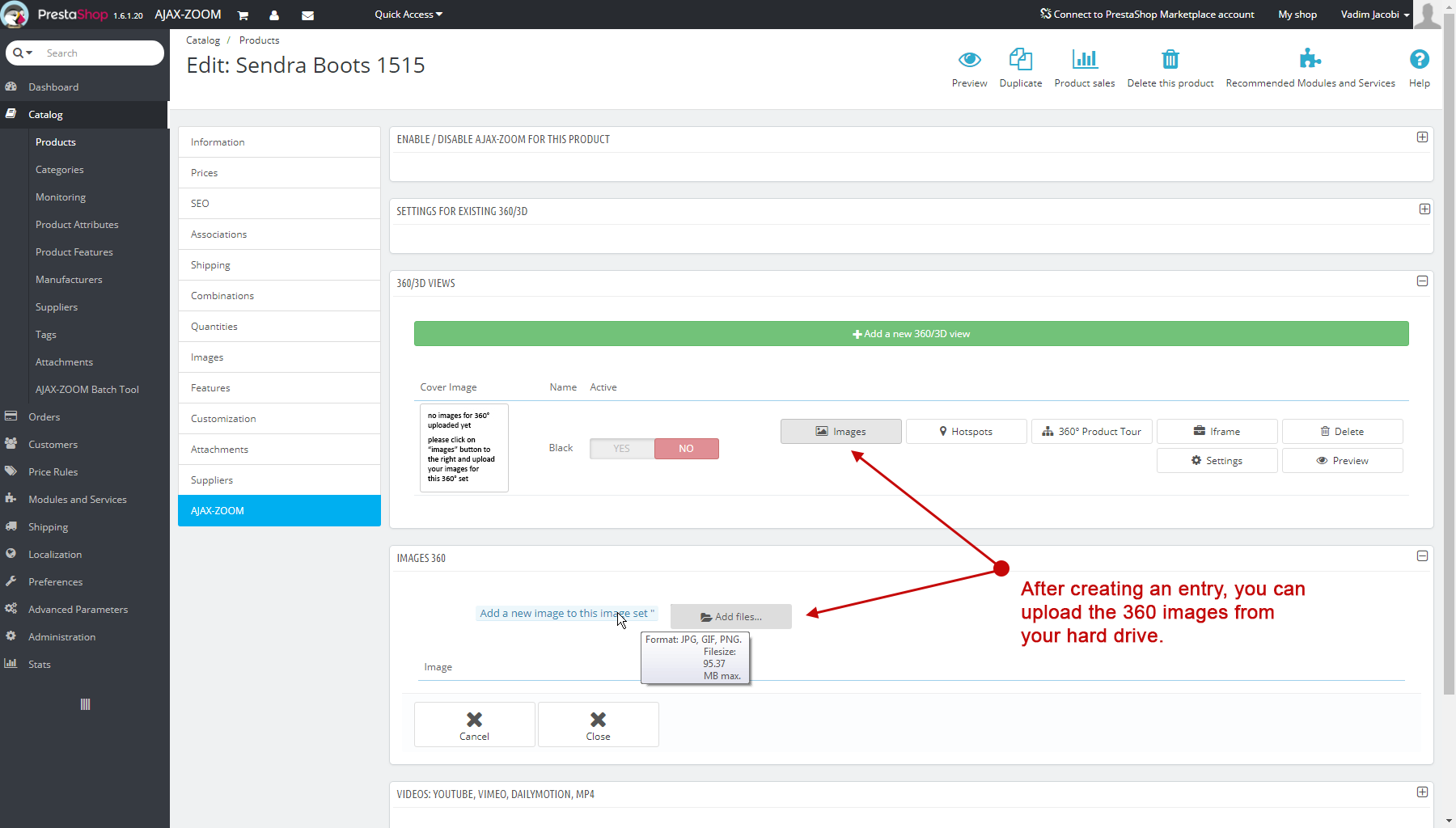Expand the Enable/Disable AJAX-ZOOM panel

(1422, 137)
